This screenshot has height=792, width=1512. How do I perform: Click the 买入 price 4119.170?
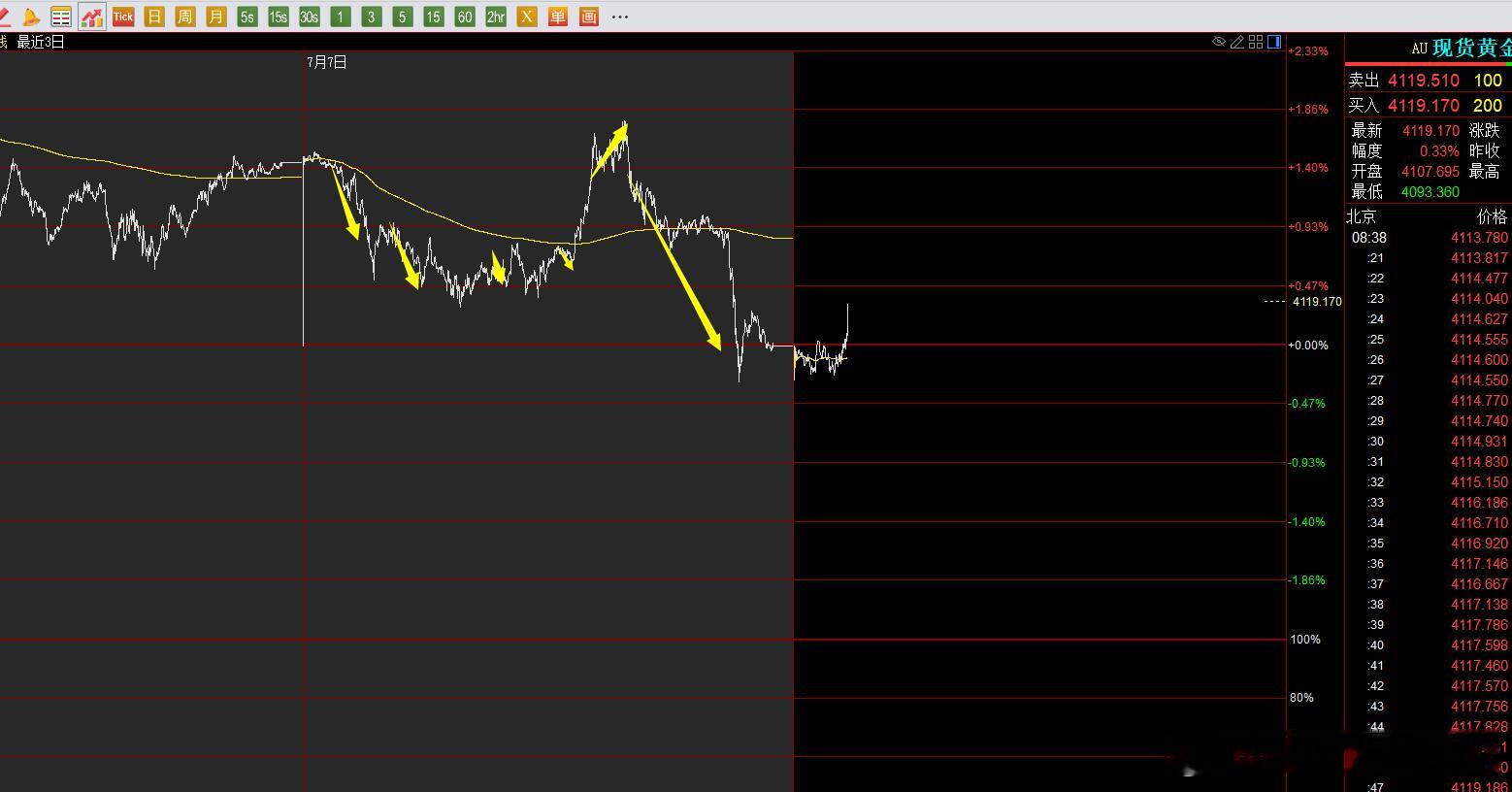tap(1424, 105)
